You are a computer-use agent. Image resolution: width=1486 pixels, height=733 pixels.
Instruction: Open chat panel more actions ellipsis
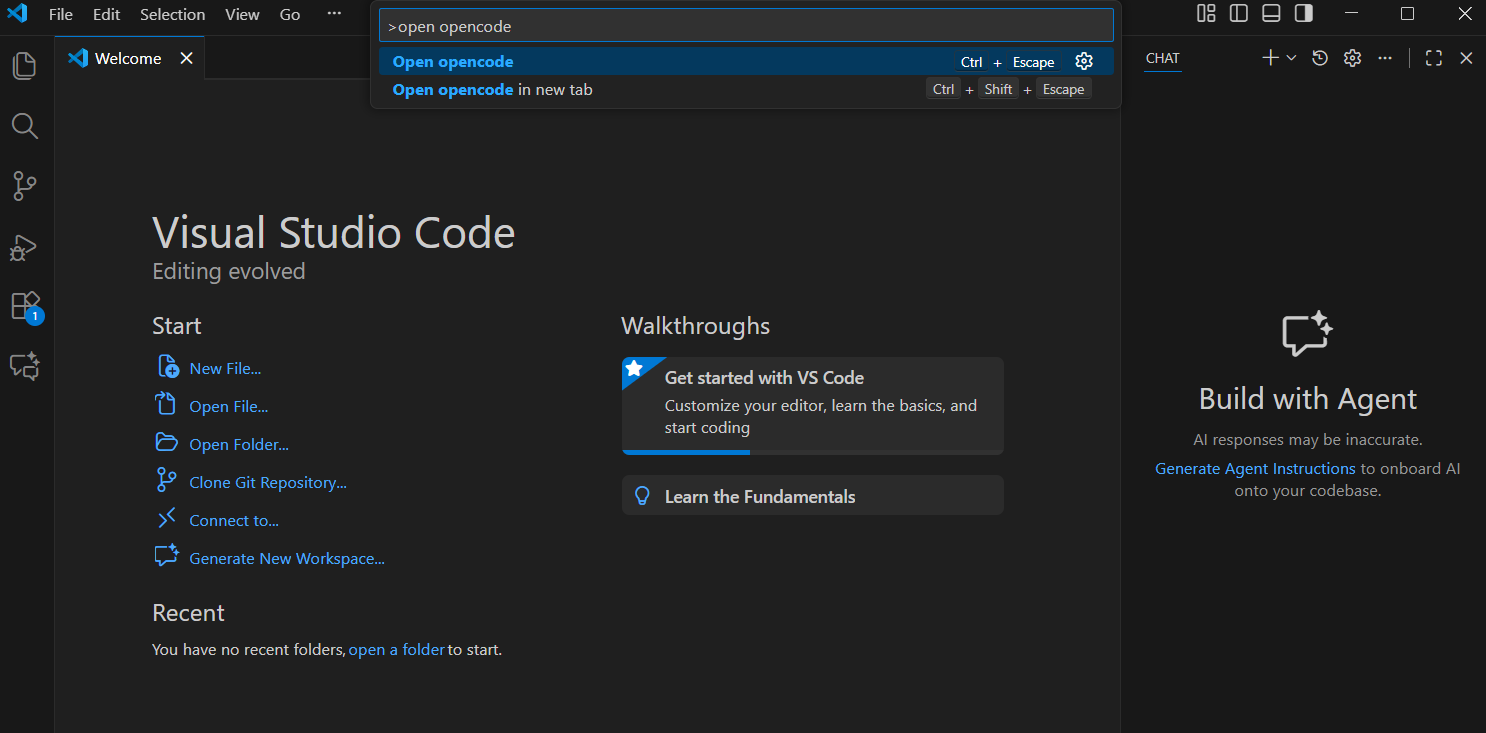1385,58
